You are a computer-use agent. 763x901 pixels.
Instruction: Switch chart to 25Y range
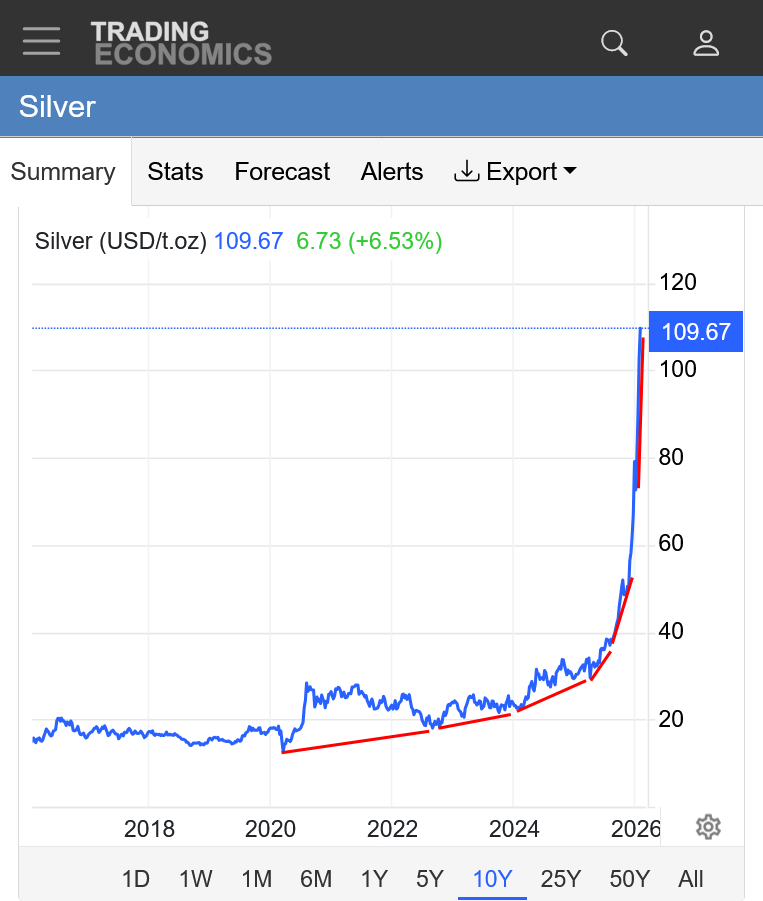coord(560,879)
